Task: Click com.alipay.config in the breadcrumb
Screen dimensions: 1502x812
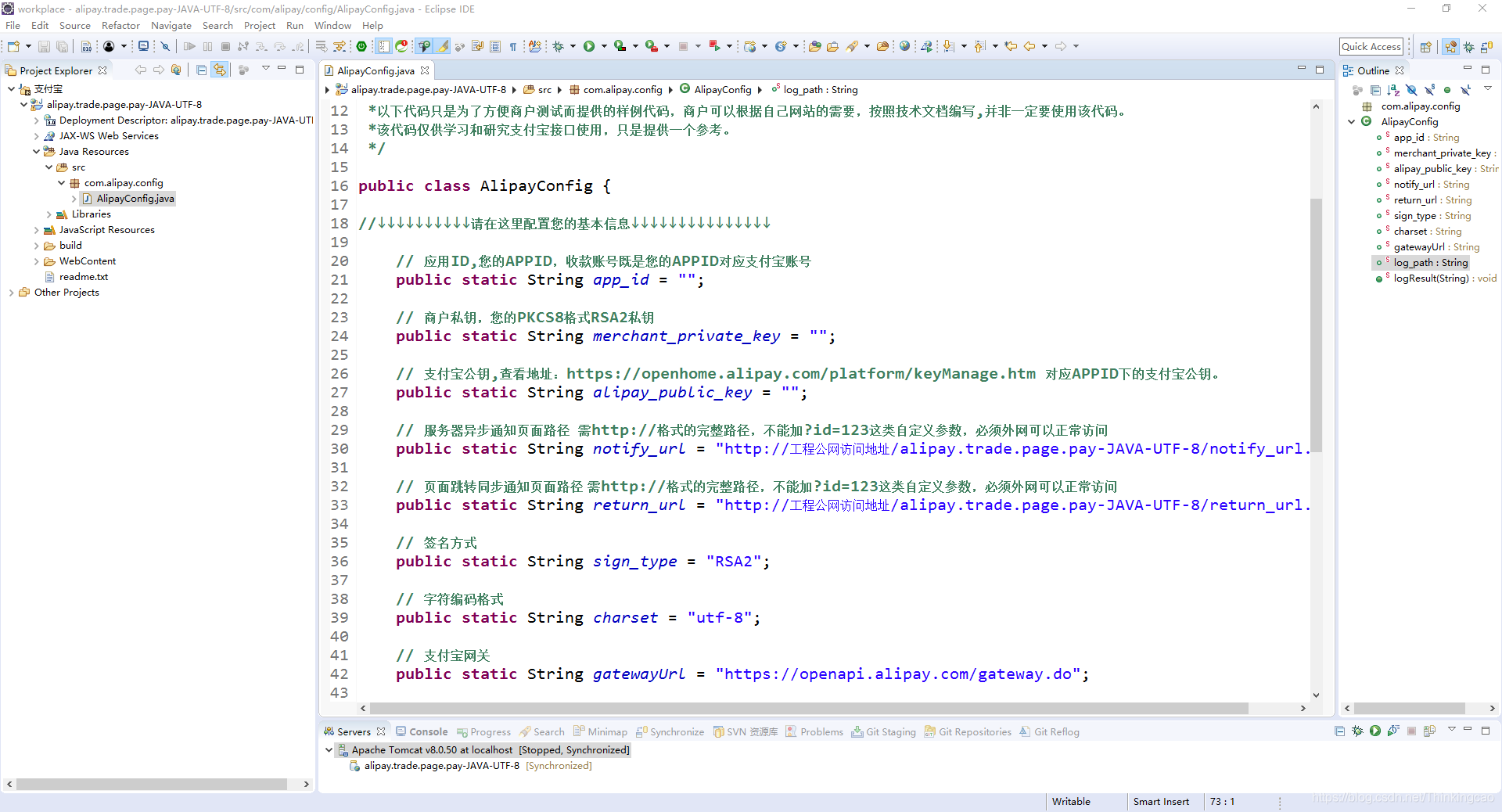Action: point(623,89)
